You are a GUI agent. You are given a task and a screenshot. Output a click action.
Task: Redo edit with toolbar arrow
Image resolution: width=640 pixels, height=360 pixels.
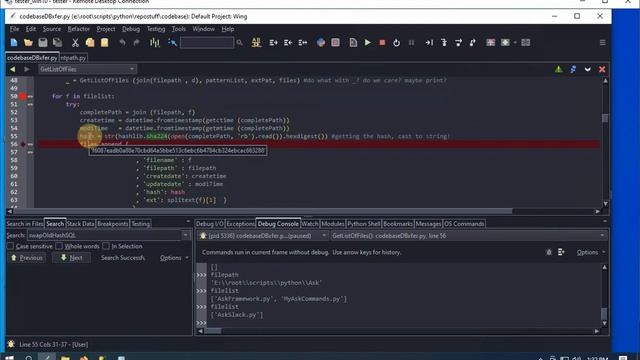(137, 42)
